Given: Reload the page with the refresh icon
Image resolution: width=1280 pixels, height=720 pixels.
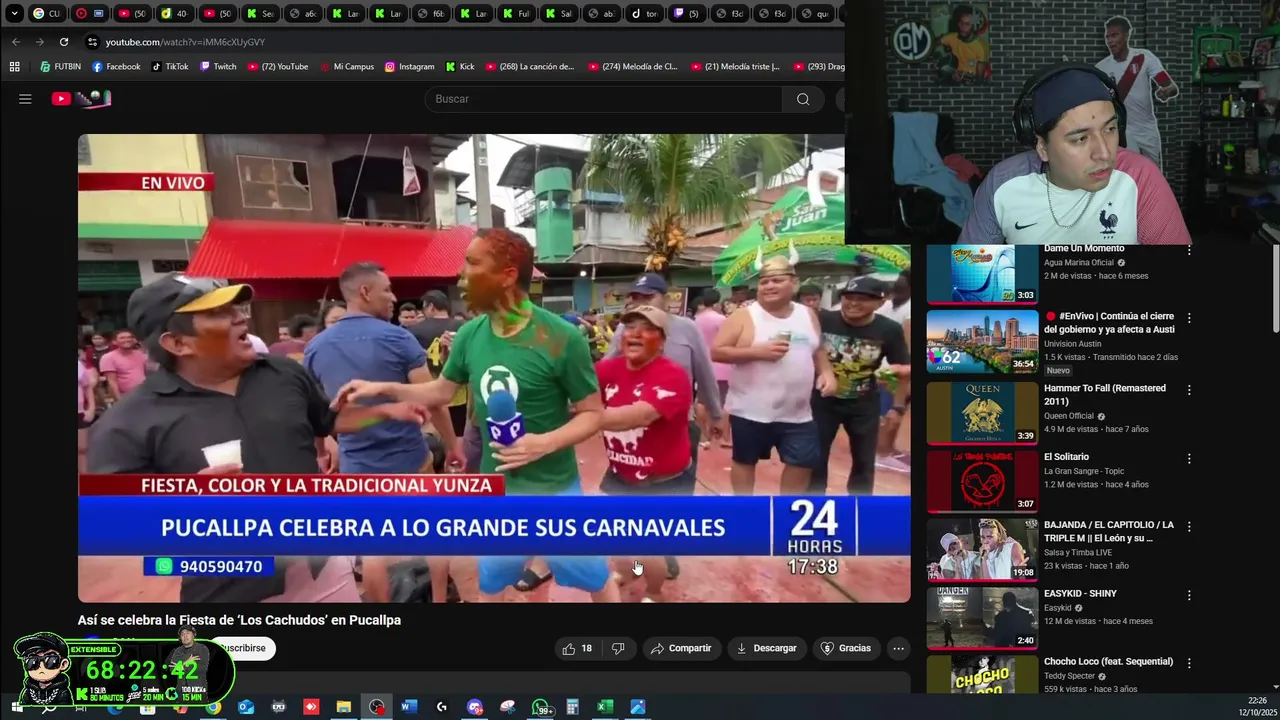Looking at the screenshot, I should [x=64, y=42].
